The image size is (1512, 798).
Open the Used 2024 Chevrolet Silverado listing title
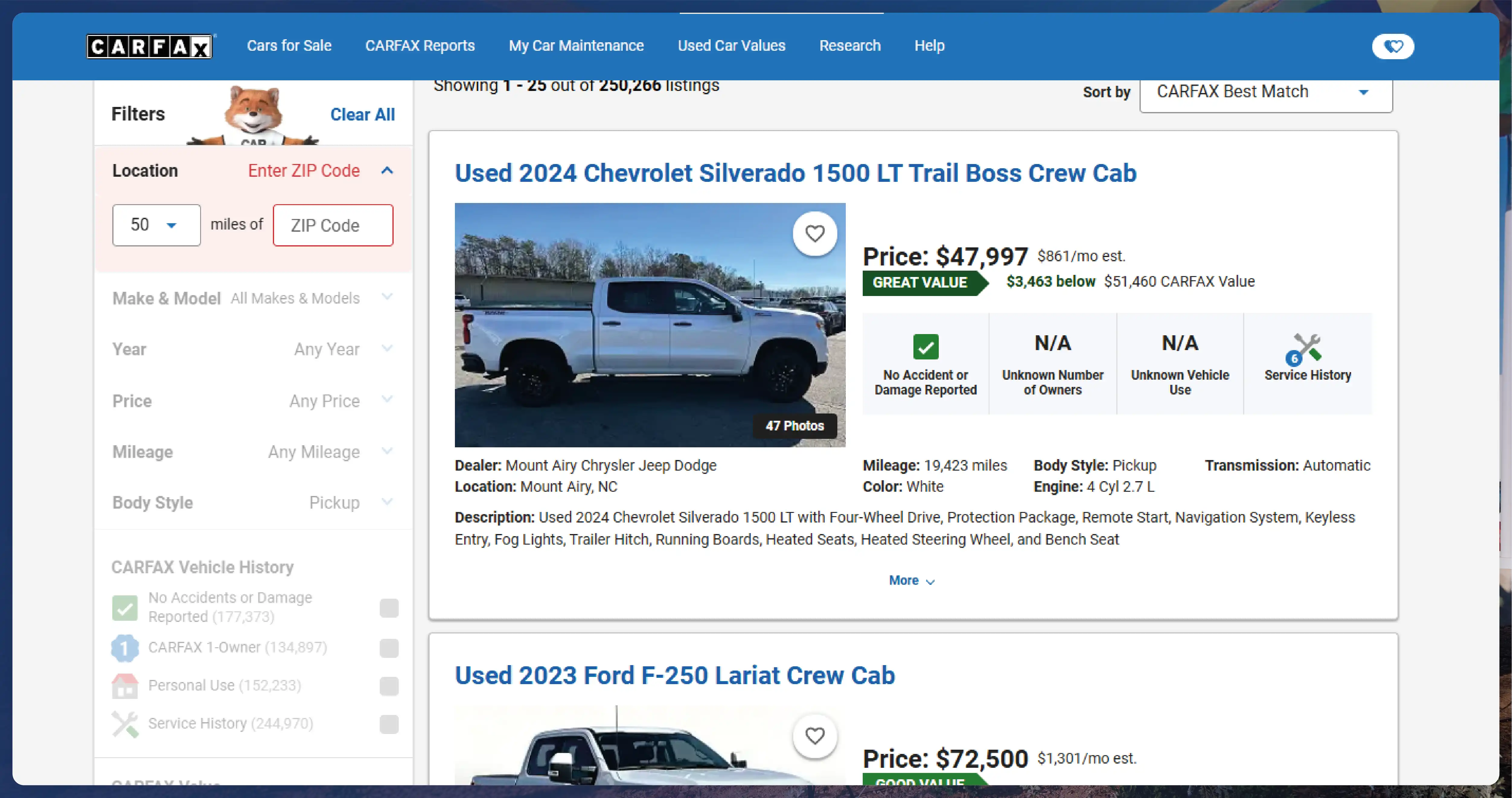(795, 173)
